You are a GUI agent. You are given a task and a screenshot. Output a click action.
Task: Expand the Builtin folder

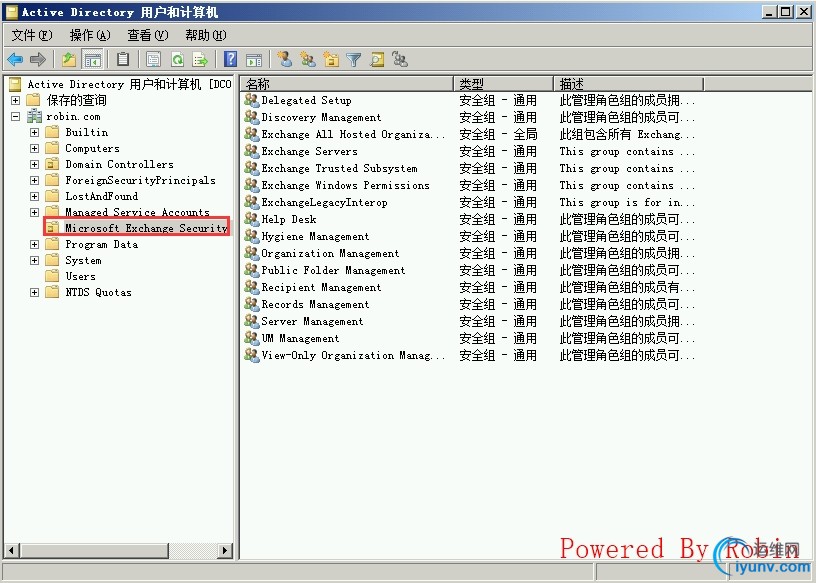click(34, 132)
